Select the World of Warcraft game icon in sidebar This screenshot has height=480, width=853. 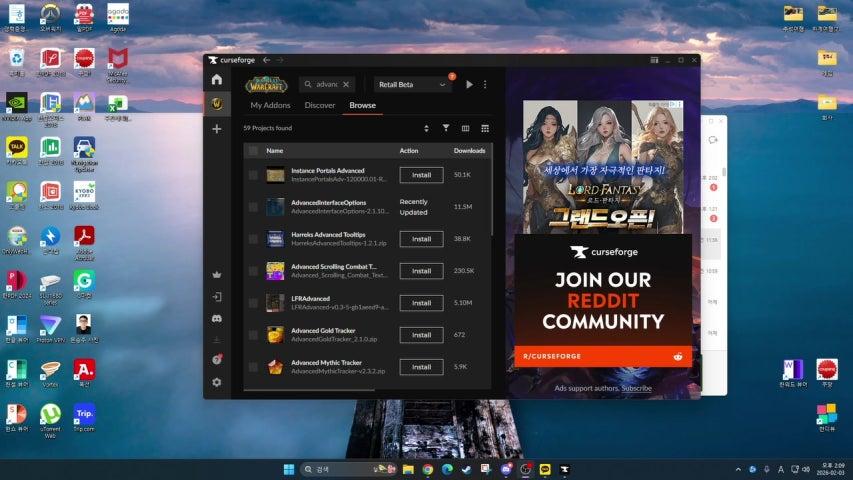[x=217, y=103]
